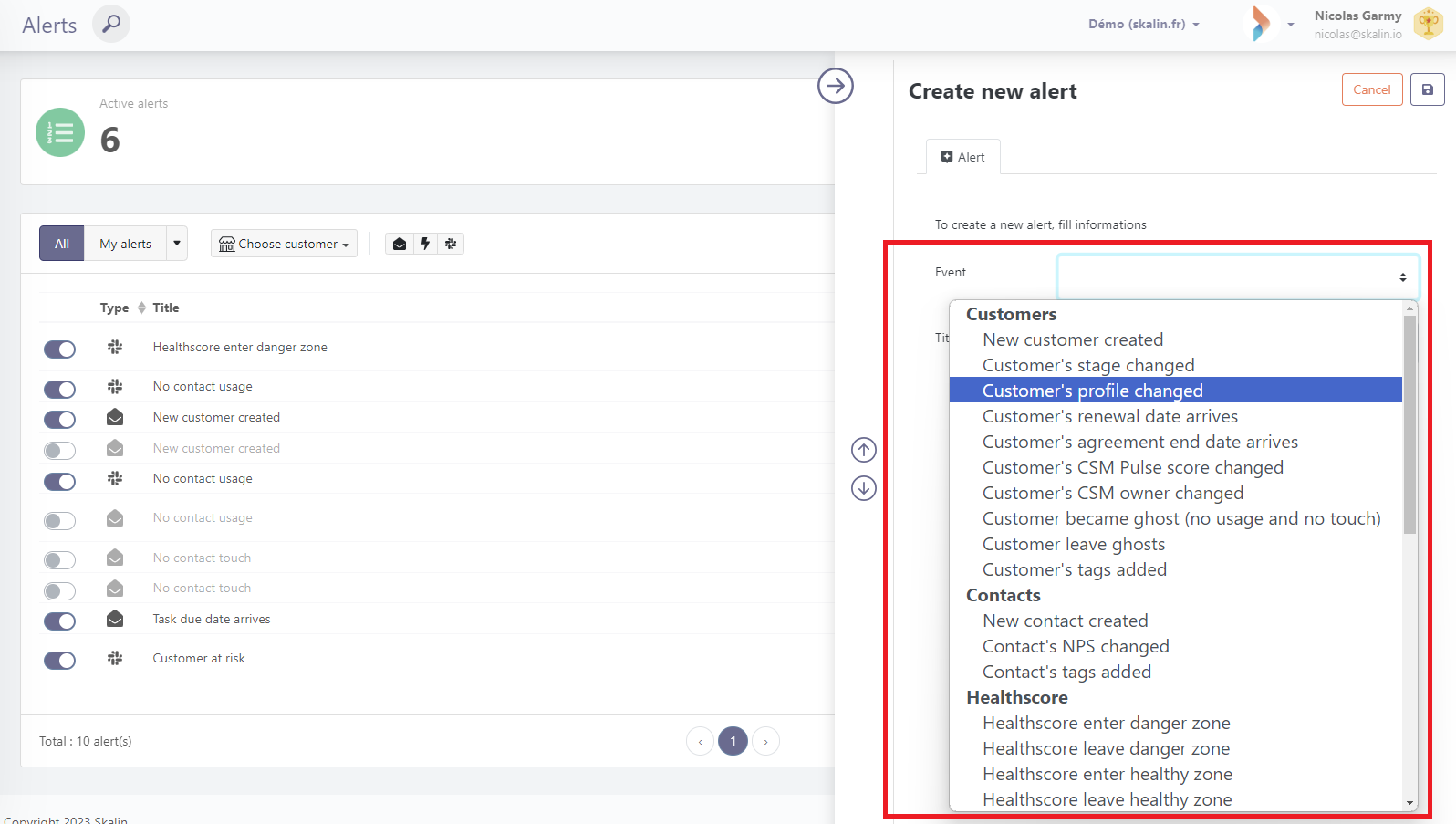Filter alerts by Slack icon
The height and width of the screenshot is (824, 1456).
click(x=451, y=244)
